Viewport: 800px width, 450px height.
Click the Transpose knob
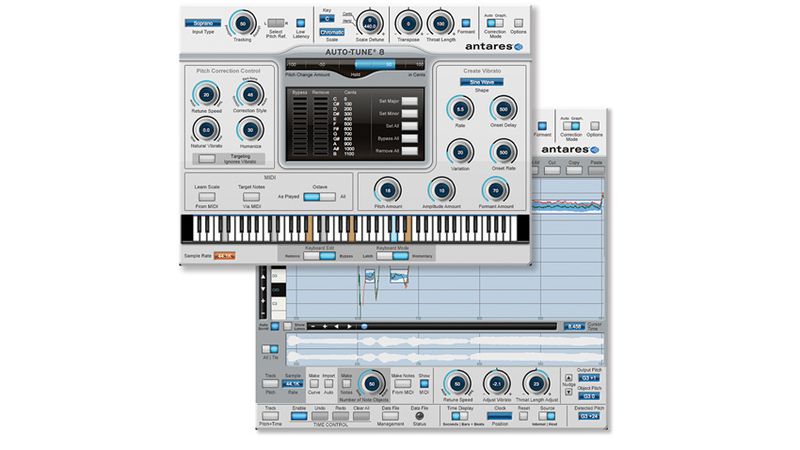click(x=408, y=23)
